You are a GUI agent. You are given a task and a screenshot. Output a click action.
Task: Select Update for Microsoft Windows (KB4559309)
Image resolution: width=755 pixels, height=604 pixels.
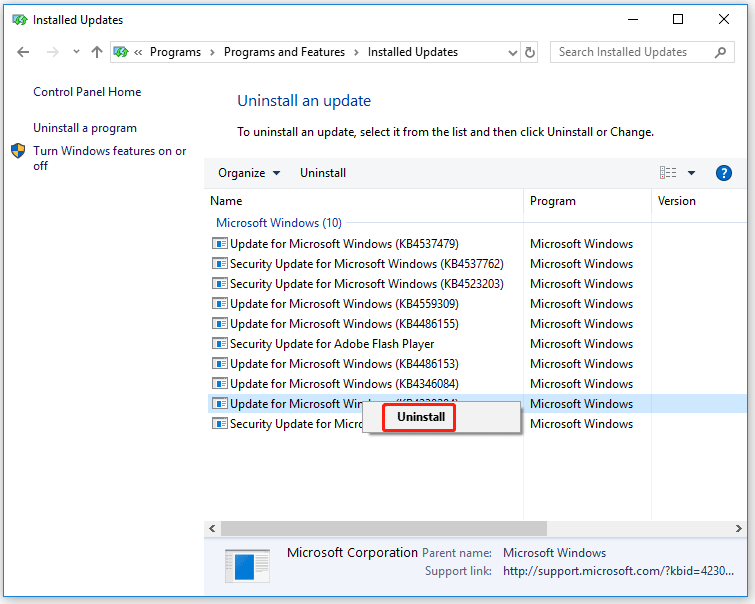pos(344,304)
